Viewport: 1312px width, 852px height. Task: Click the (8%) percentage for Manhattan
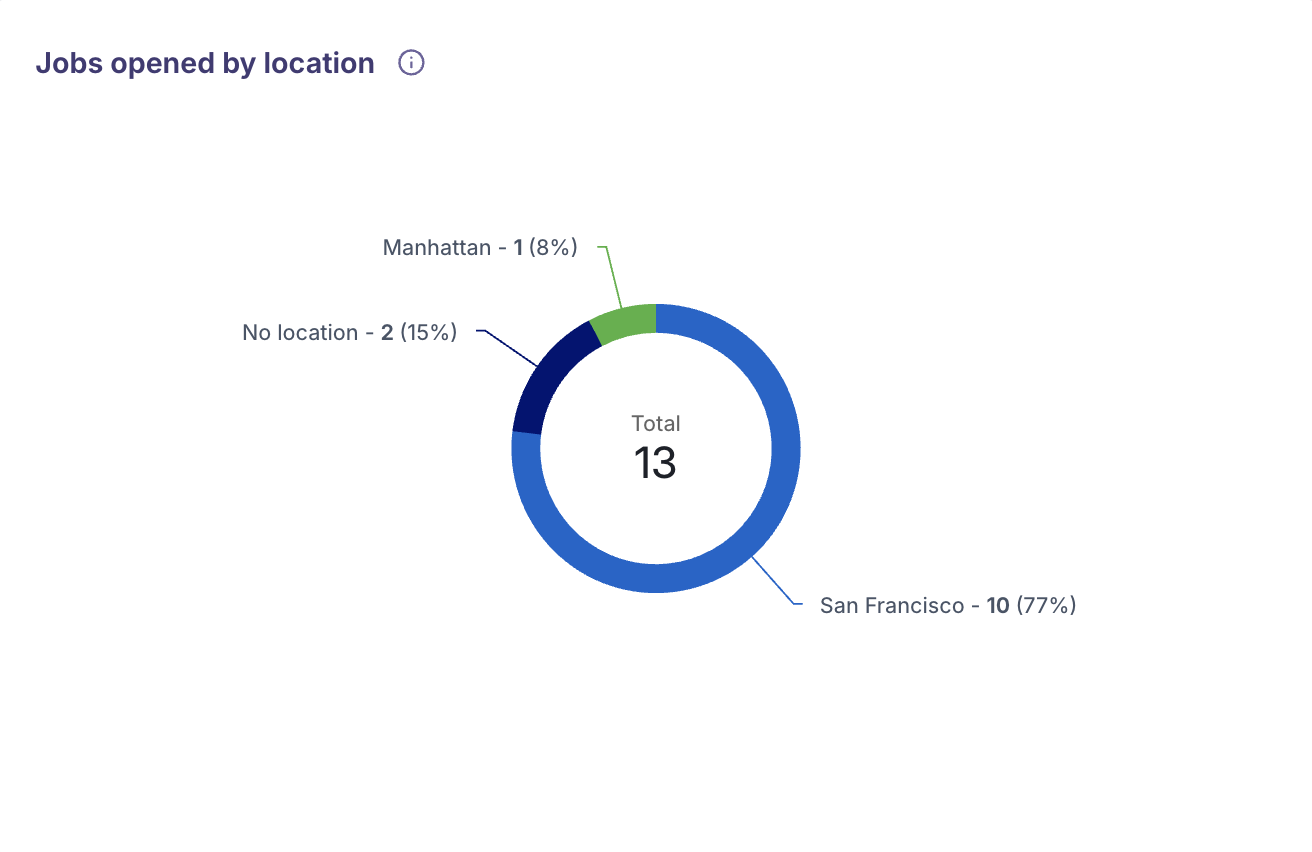(x=553, y=247)
